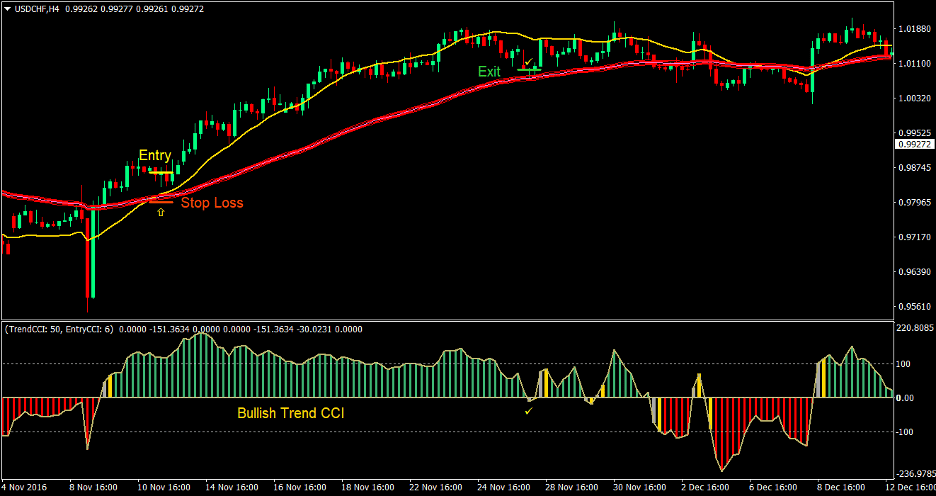Click price axis level 1.01100
This screenshot has width=936, height=496.
tap(915, 63)
